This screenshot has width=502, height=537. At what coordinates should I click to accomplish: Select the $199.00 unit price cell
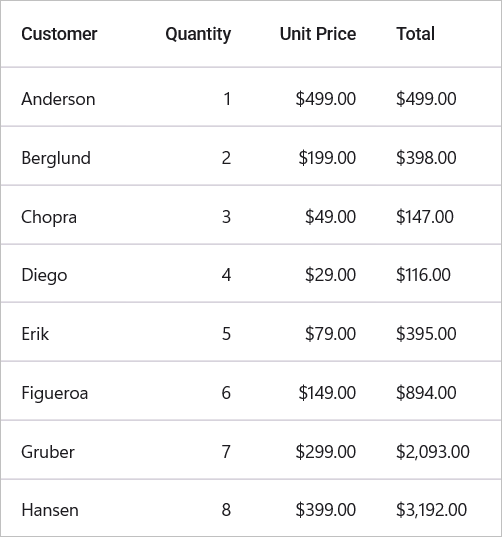[x=327, y=158]
